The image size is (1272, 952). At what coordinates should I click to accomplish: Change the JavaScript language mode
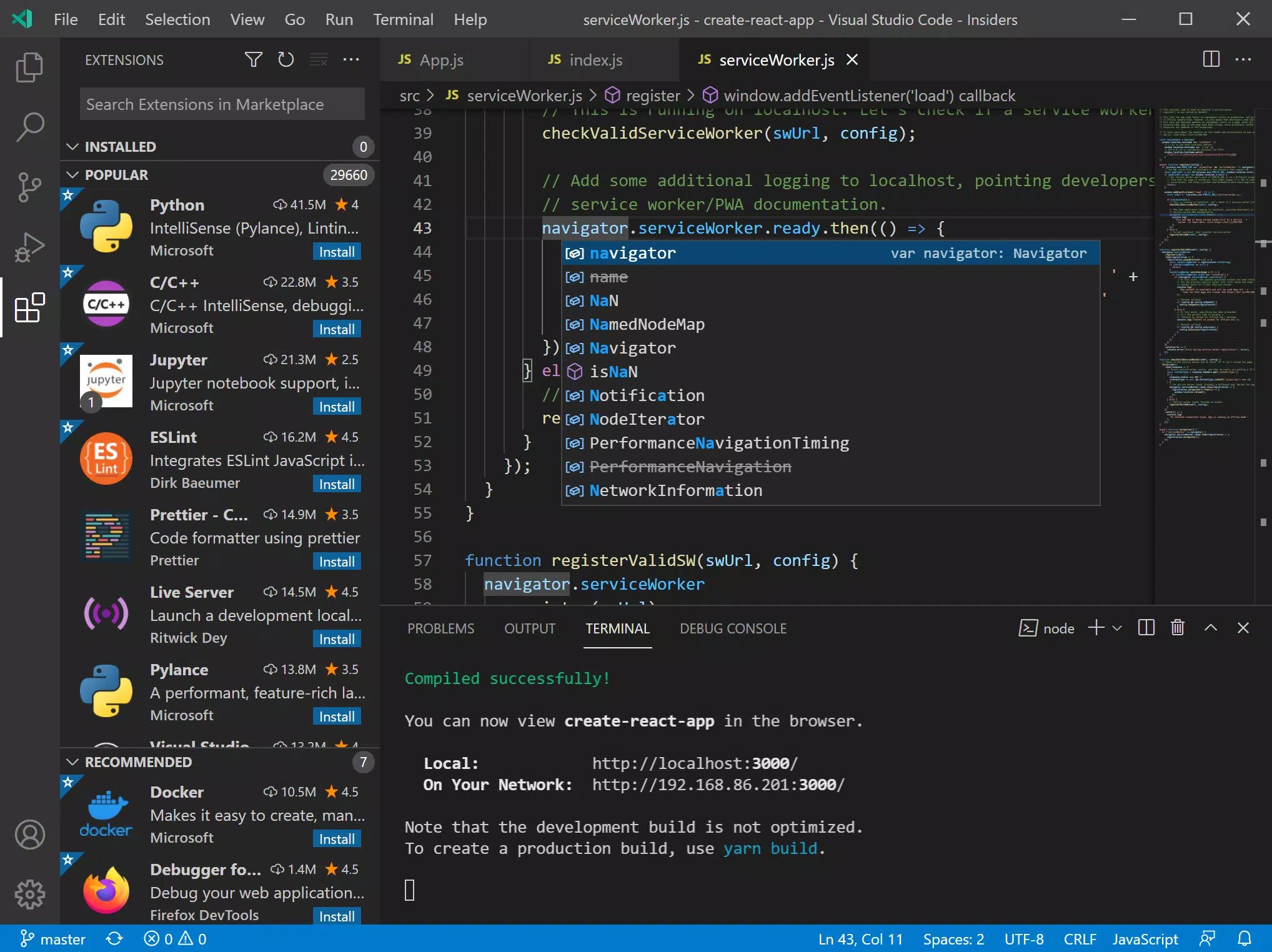click(x=1145, y=939)
